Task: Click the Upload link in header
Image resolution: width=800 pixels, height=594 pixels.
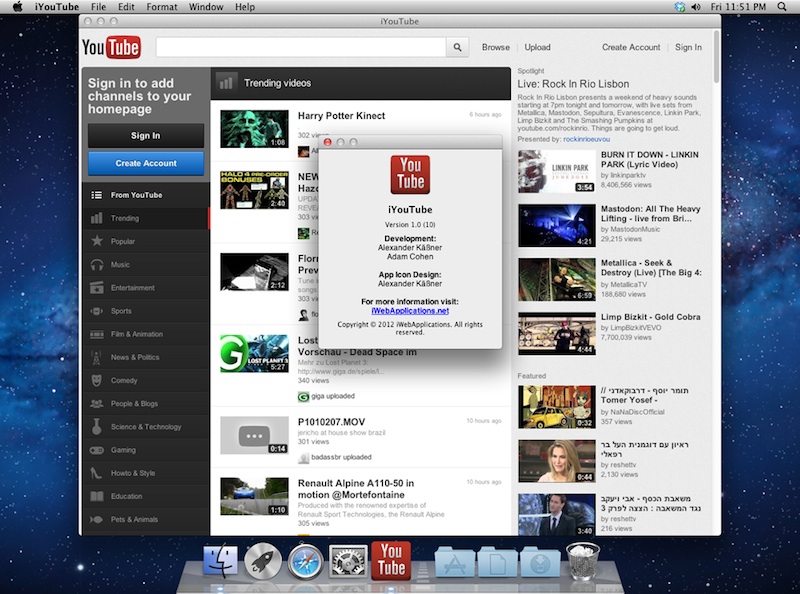Action: [x=537, y=47]
